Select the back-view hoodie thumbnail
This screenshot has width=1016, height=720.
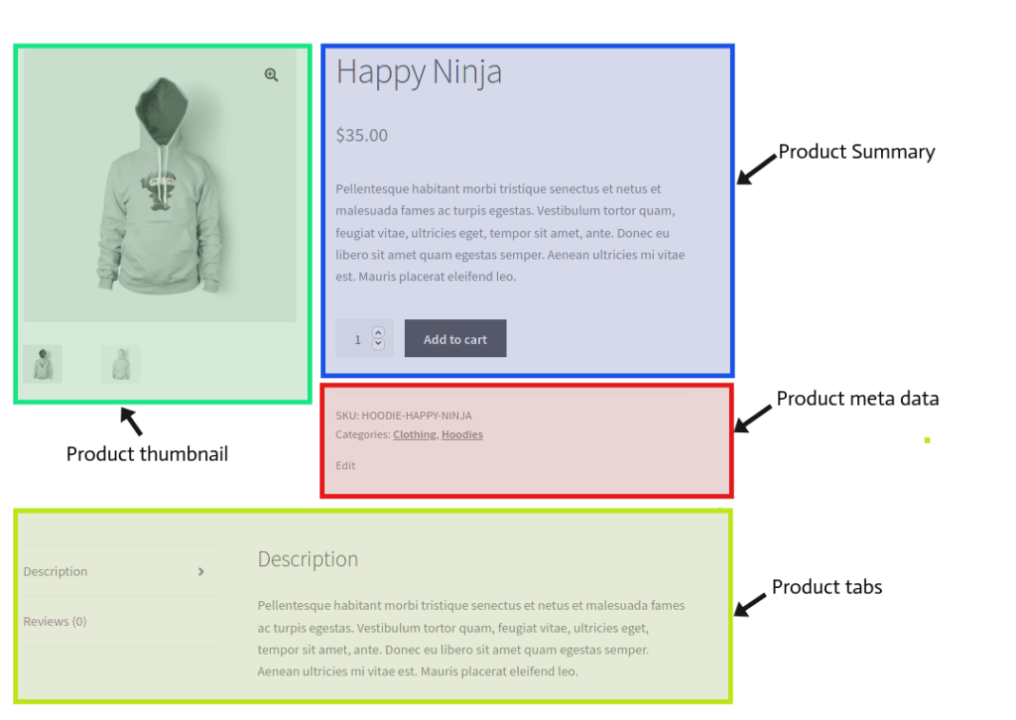tap(120, 364)
